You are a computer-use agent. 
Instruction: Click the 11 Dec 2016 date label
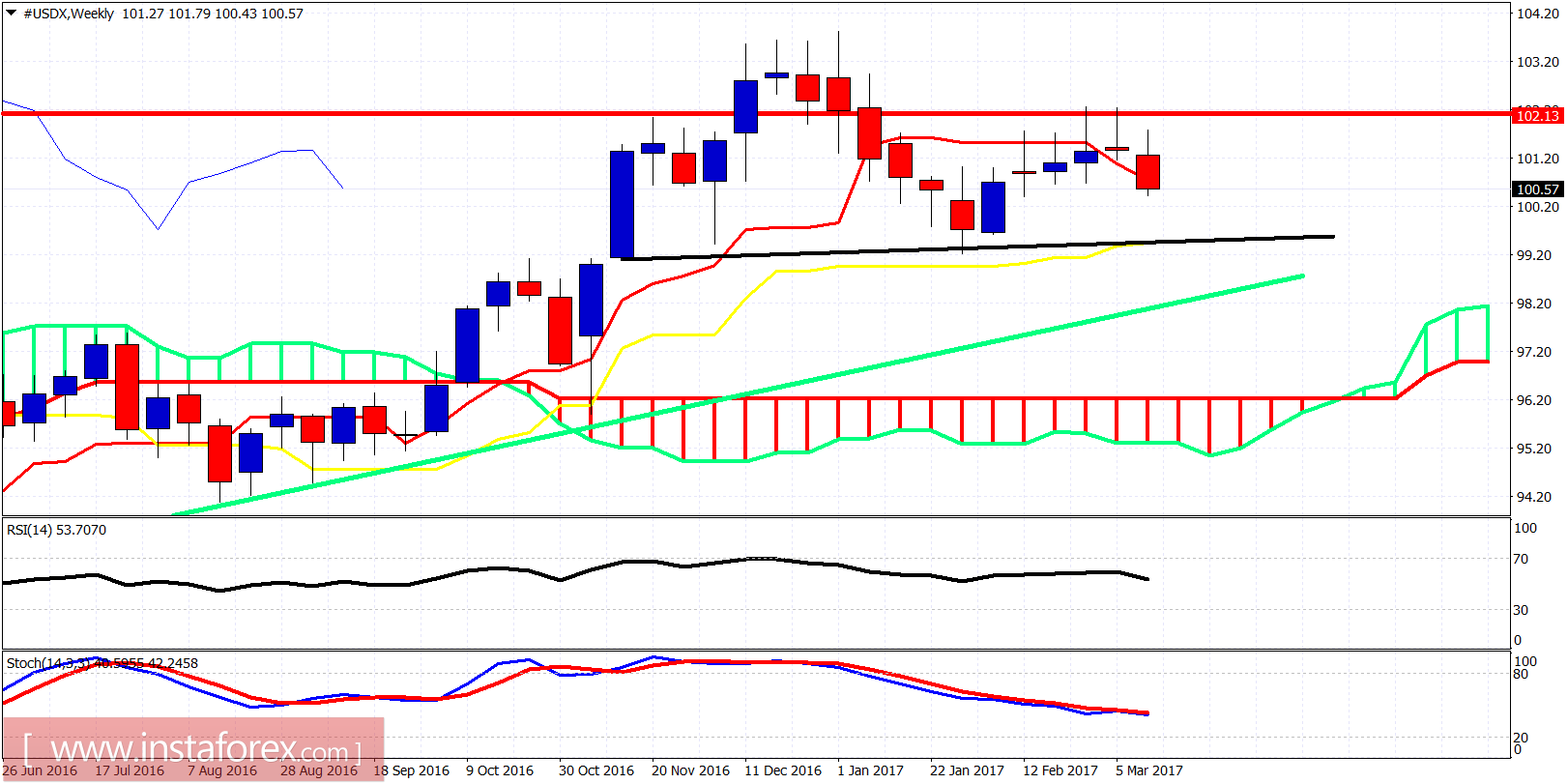pyautogui.click(x=783, y=770)
